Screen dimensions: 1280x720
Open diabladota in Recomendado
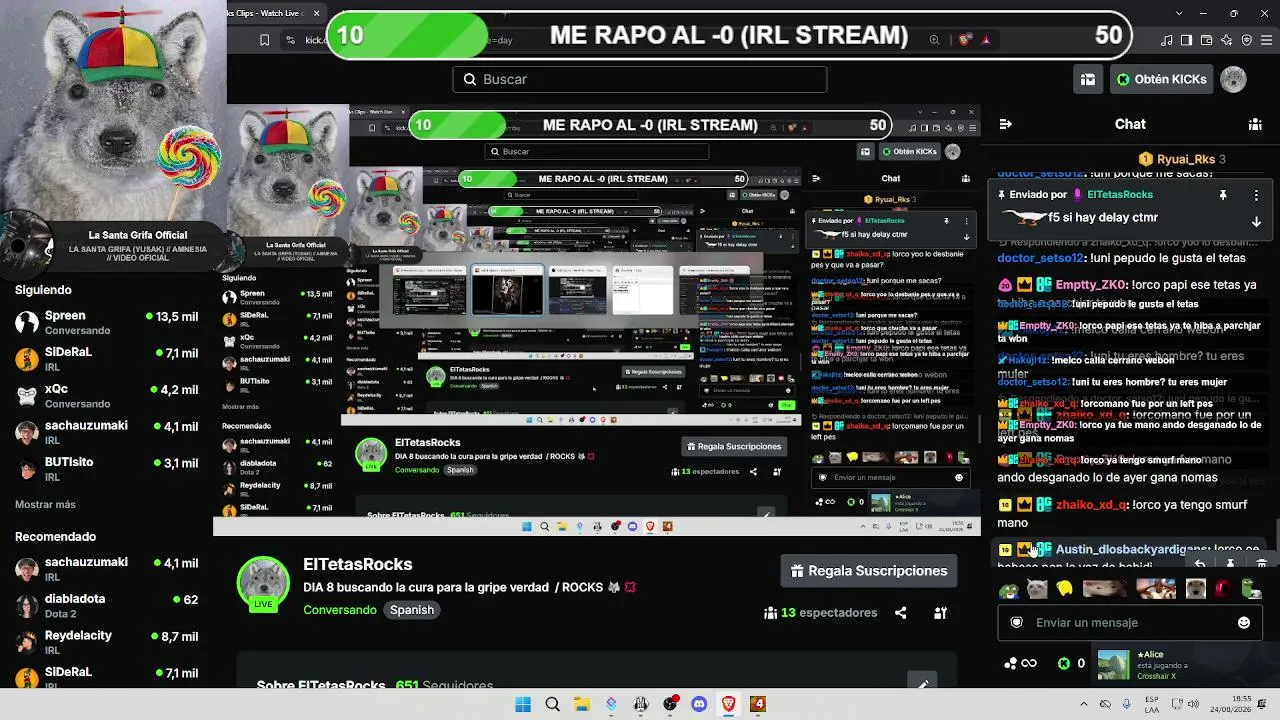pyautogui.click(x=106, y=605)
